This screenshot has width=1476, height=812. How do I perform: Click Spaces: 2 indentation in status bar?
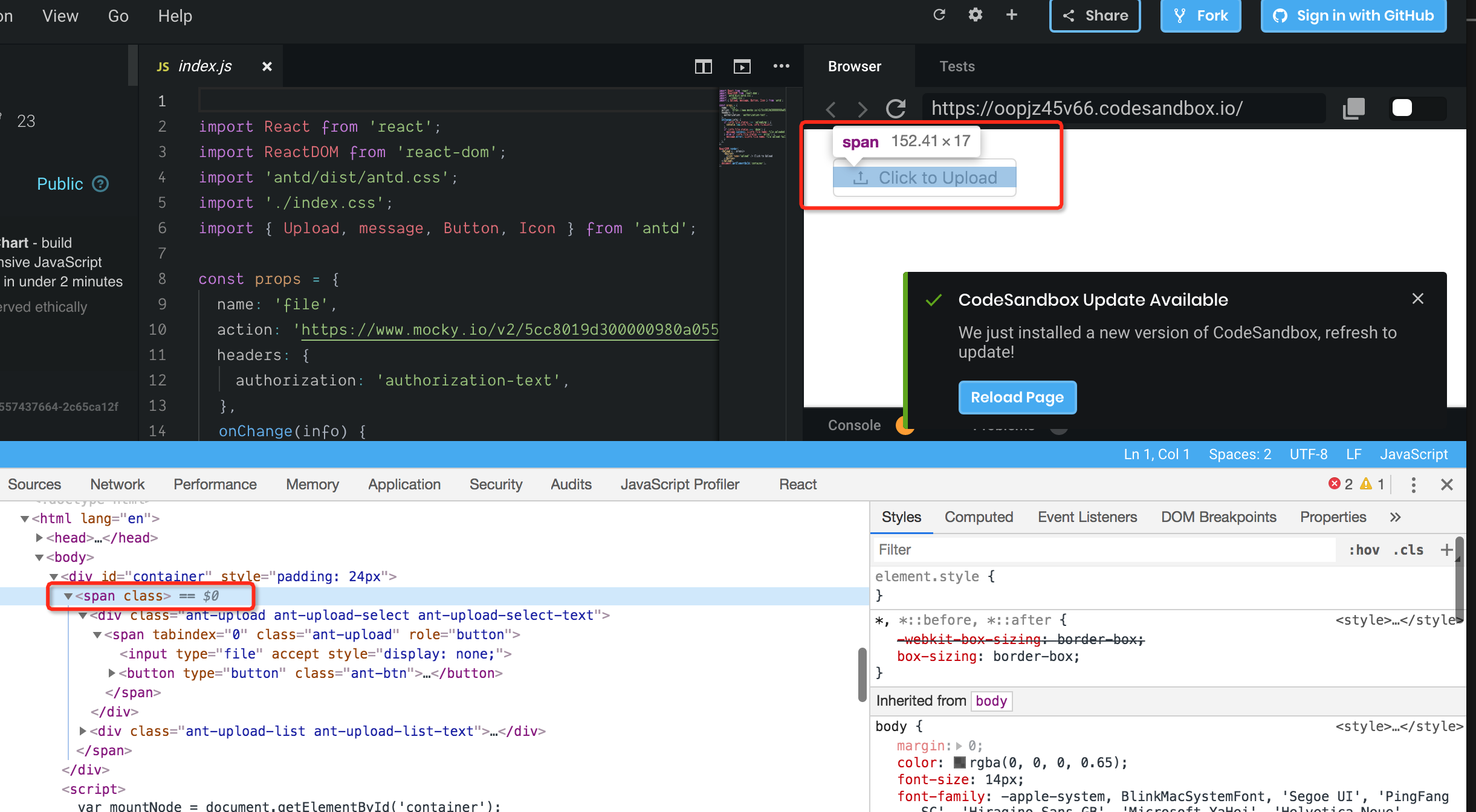pyautogui.click(x=1240, y=454)
